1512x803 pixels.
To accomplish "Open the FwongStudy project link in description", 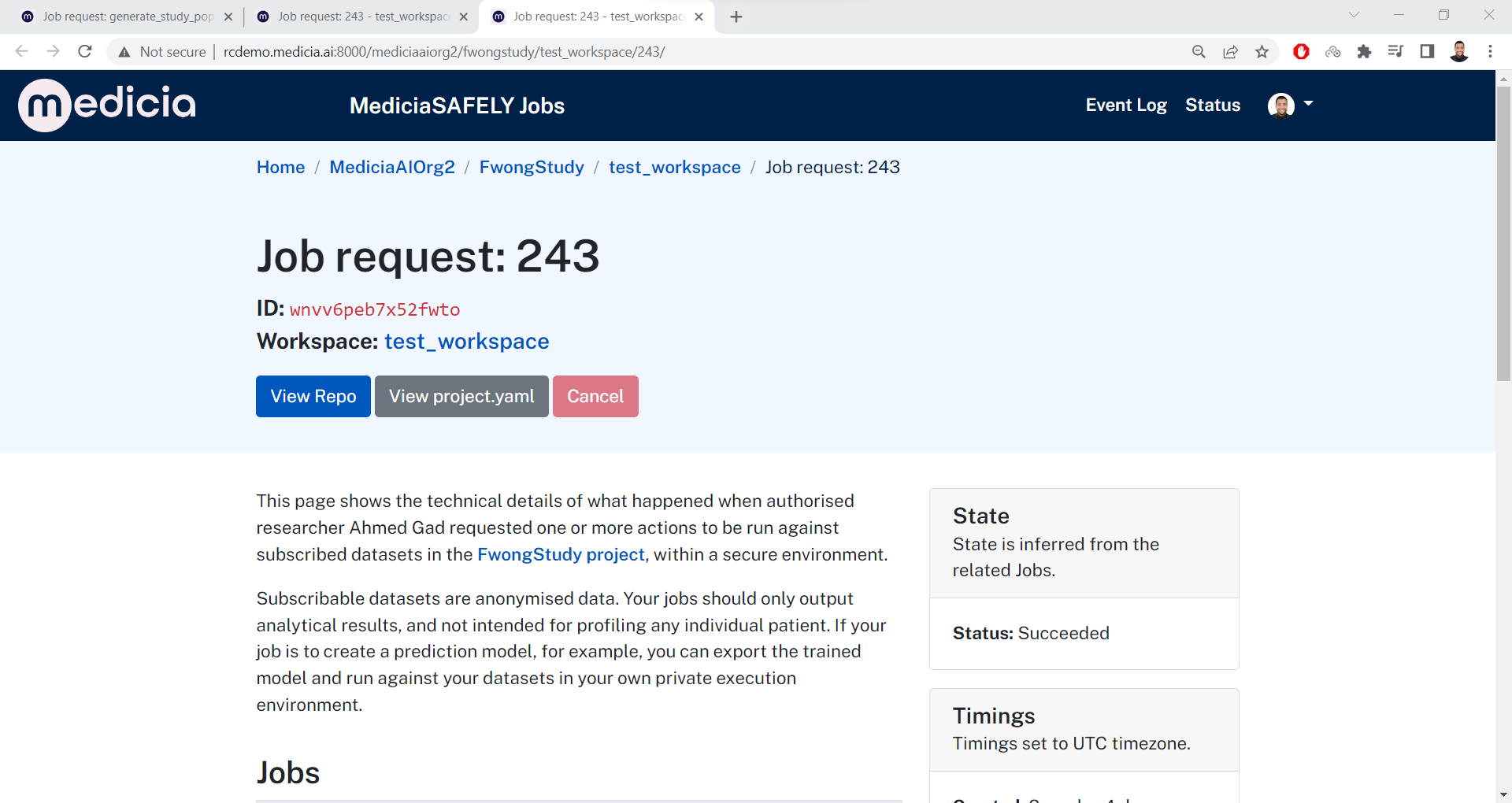I will click(561, 554).
